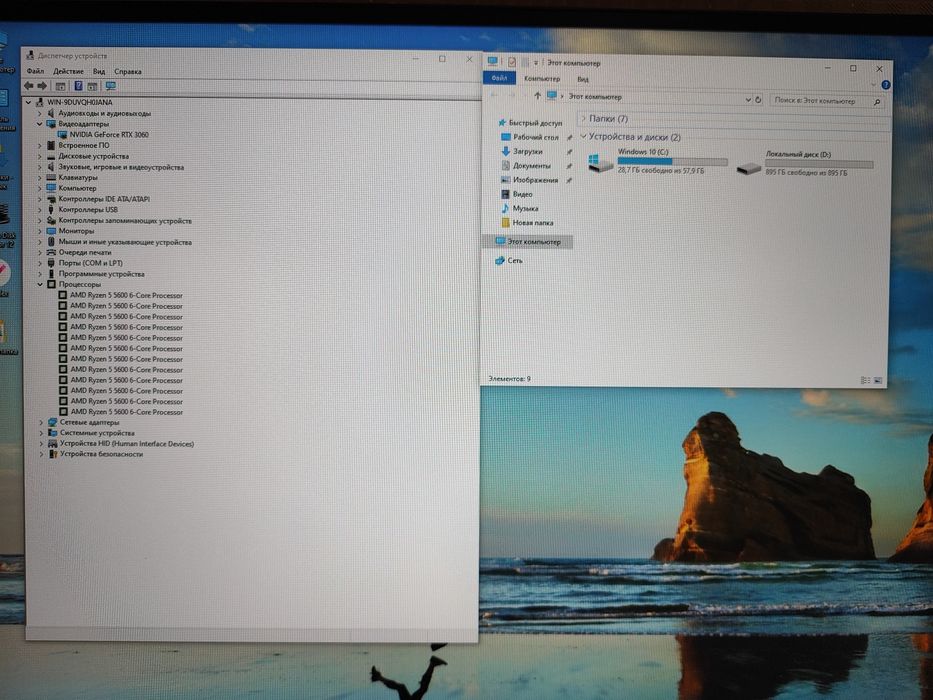Viewport: 933px width, 700px height.
Task: Open the Действие menu in Device Manager
Action: (68, 71)
